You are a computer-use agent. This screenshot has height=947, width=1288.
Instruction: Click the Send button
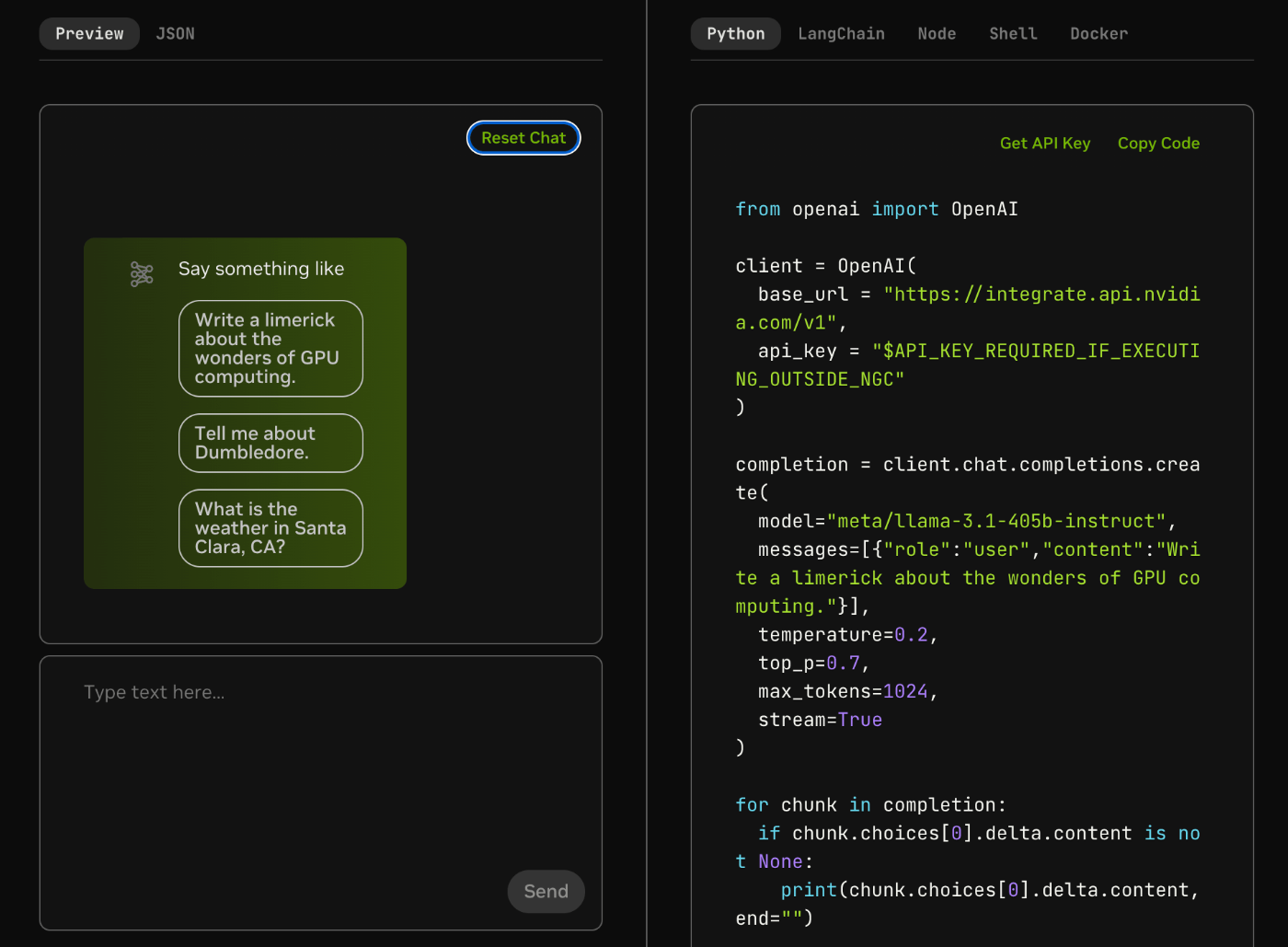(546, 891)
